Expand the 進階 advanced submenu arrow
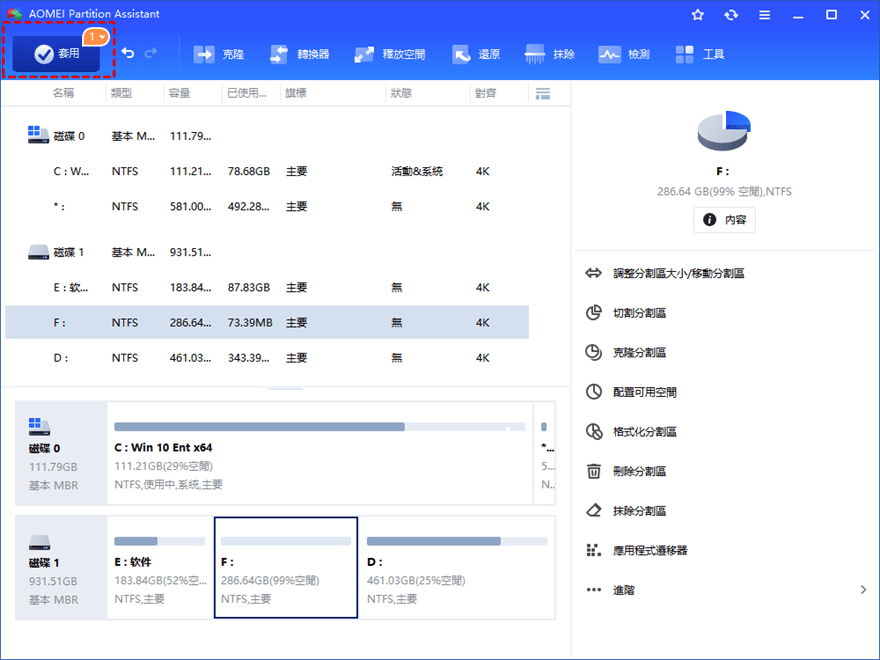Image resolution: width=880 pixels, height=660 pixels. click(x=863, y=590)
